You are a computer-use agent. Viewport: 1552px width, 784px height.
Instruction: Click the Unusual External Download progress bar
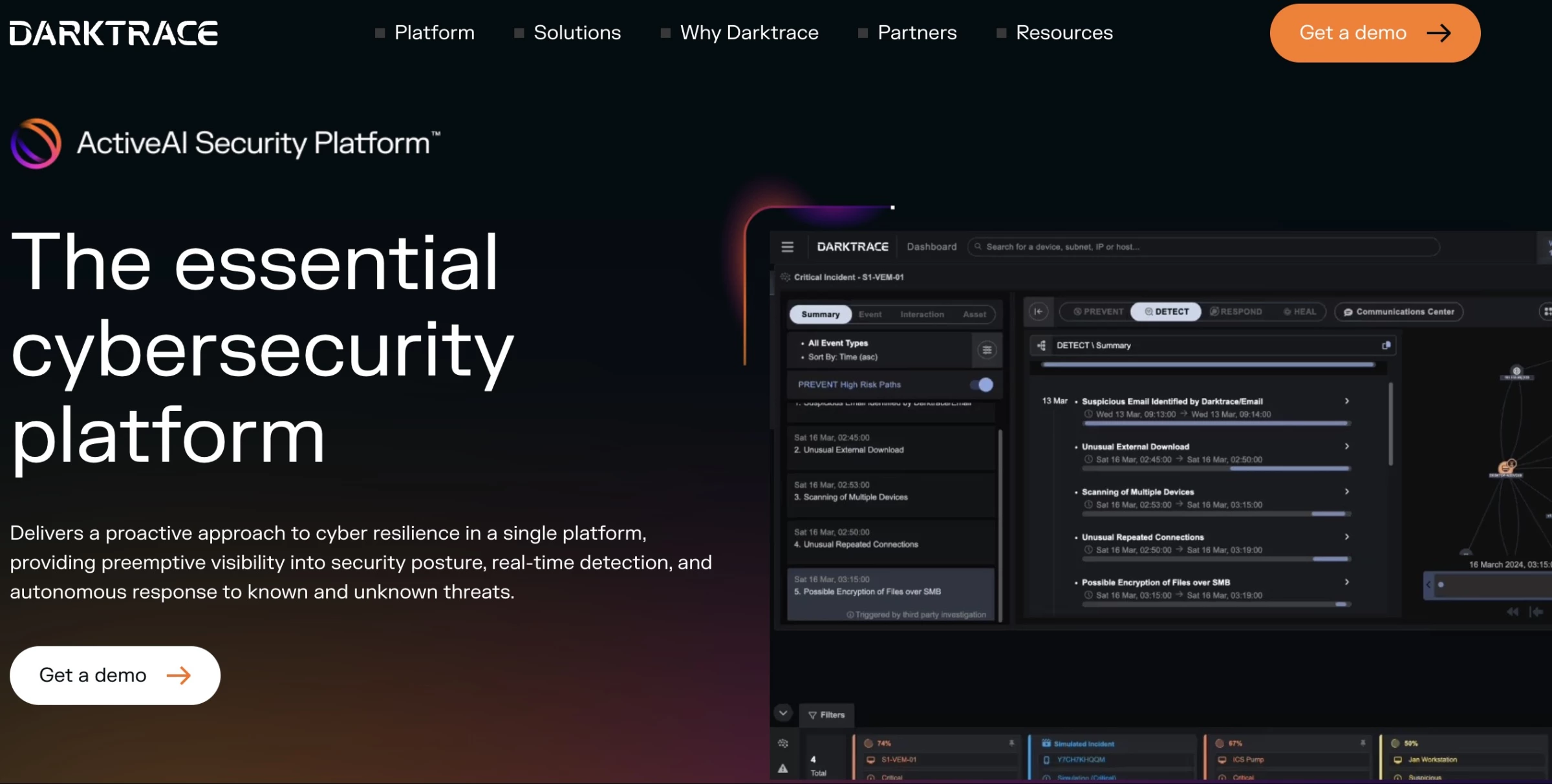tap(1216, 469)
